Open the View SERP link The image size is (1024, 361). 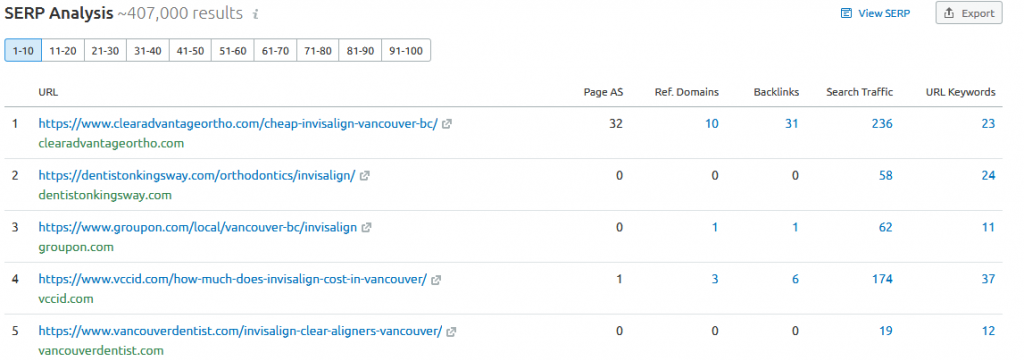click(x=875, y=13)
